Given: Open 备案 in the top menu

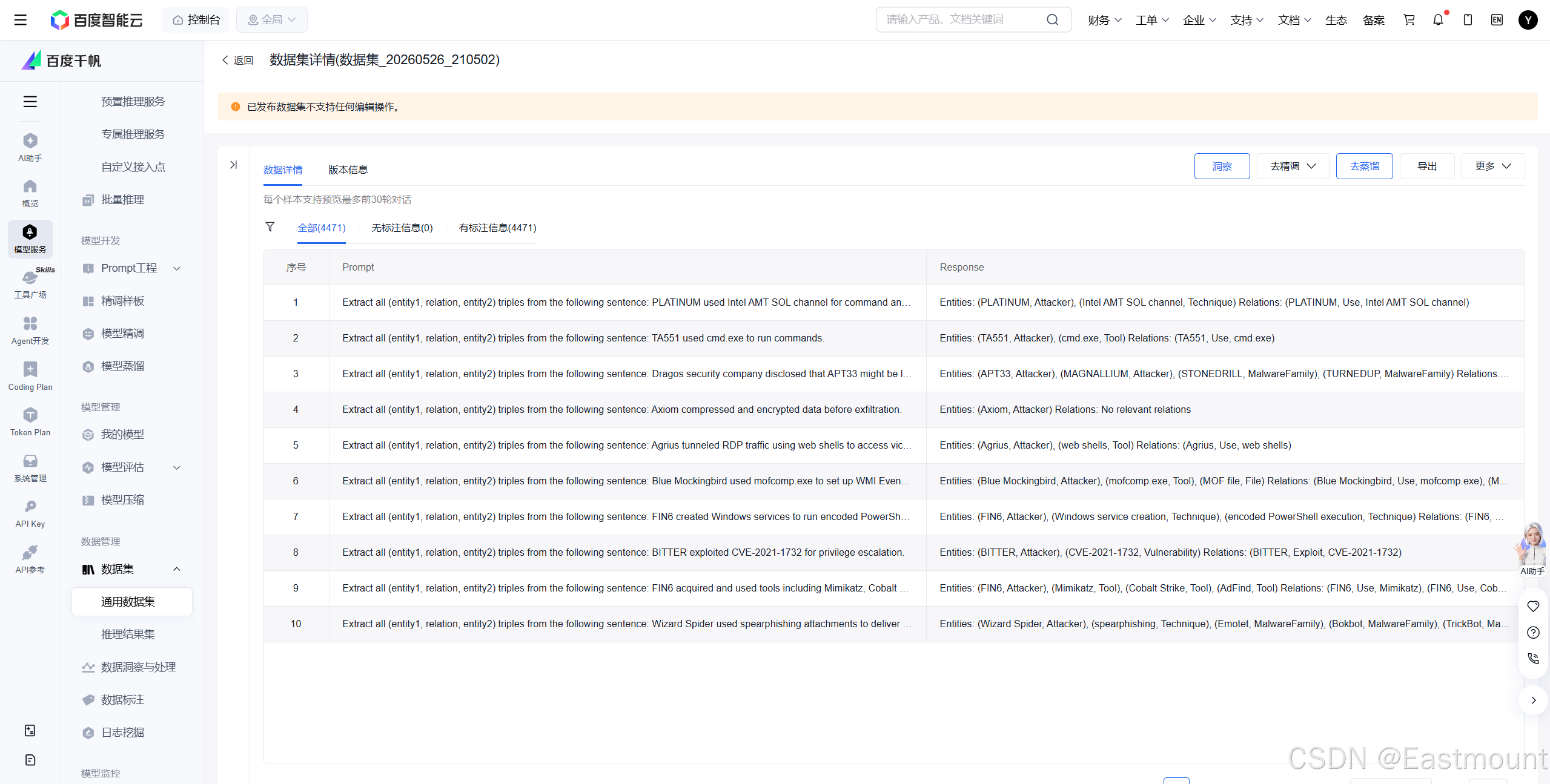Looking at the screenshot, I should point(1373,20).
